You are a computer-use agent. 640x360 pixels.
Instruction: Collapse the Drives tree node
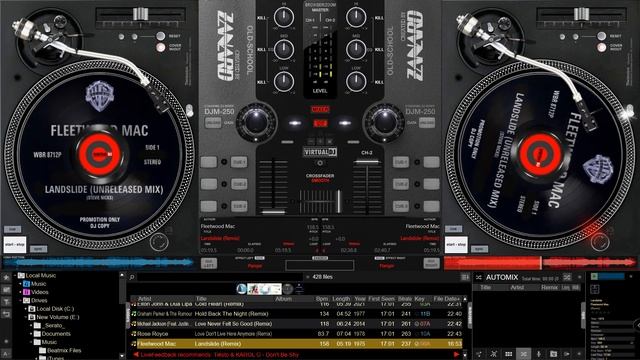click(x=20, y=300)
